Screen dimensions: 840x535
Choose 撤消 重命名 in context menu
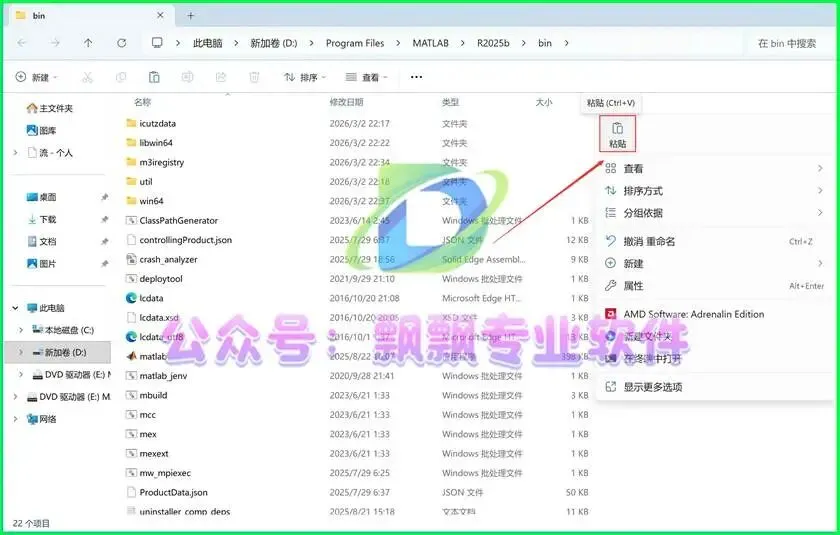(714, 242)
